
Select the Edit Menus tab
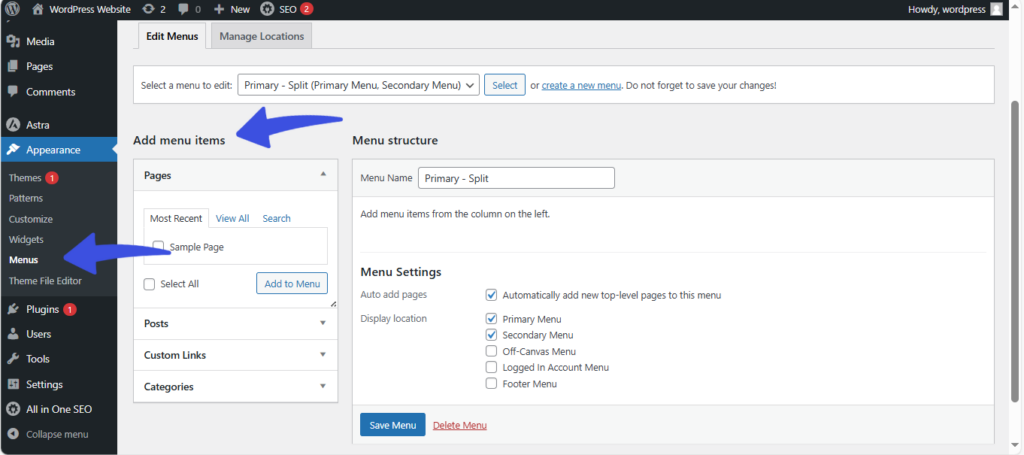[x=172, y=36]
